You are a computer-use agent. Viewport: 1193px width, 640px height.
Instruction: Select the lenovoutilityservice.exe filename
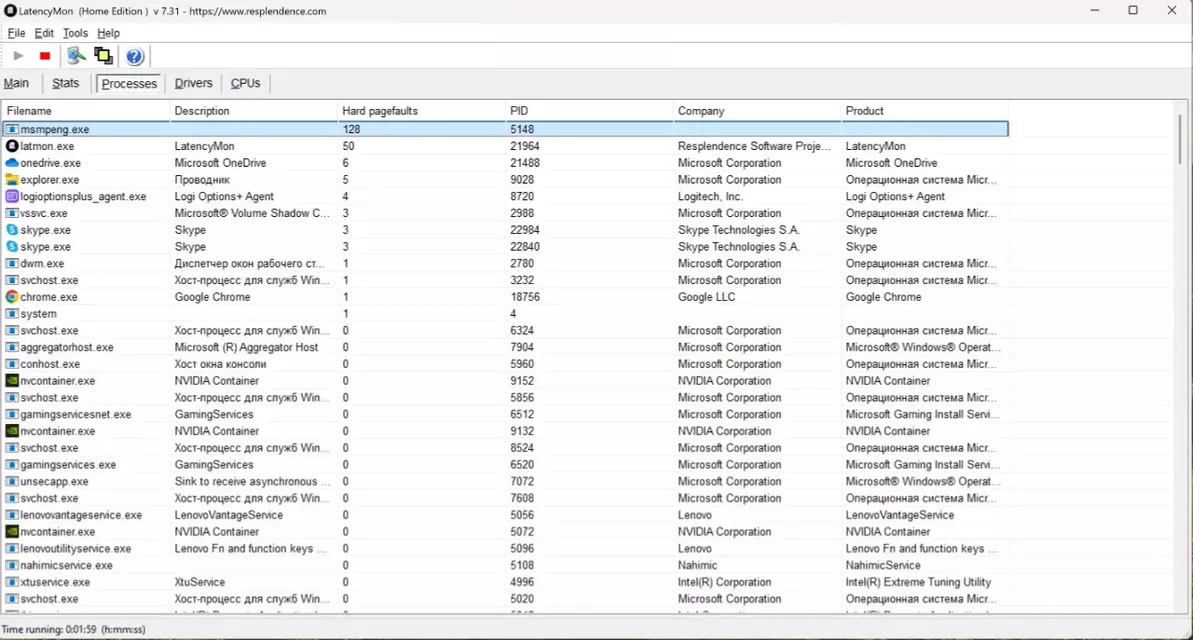point(75,548)
